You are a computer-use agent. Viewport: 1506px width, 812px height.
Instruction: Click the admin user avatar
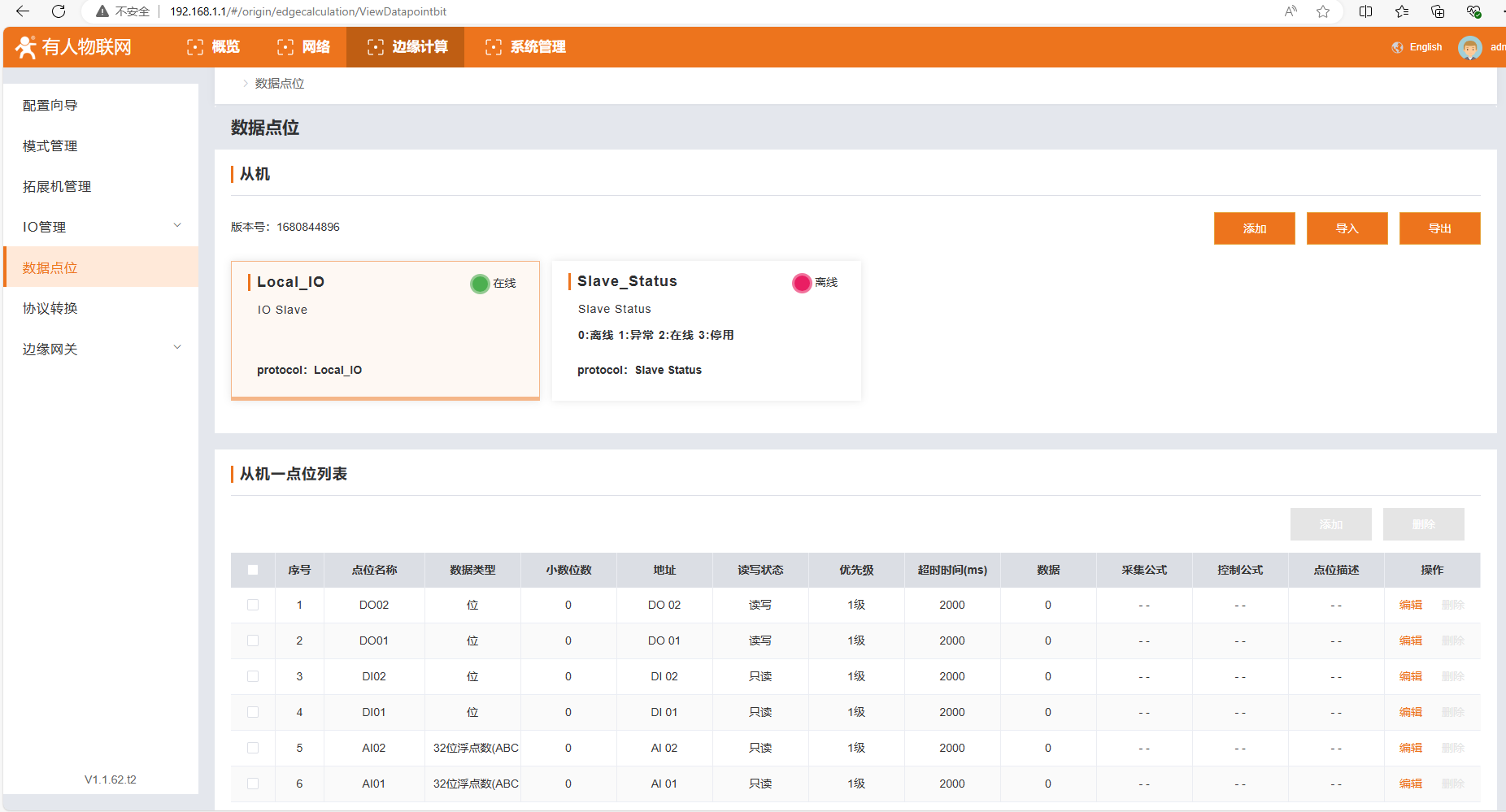click(1469, 48)
